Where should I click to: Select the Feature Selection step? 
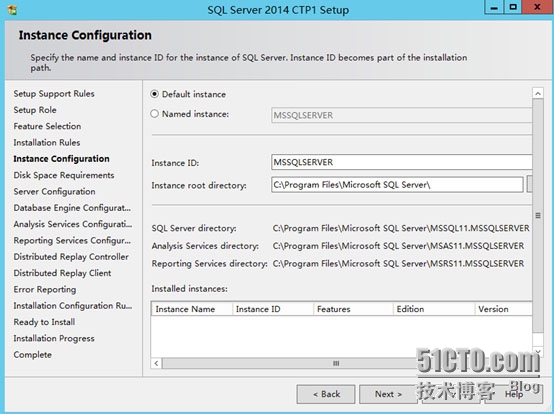47,126
